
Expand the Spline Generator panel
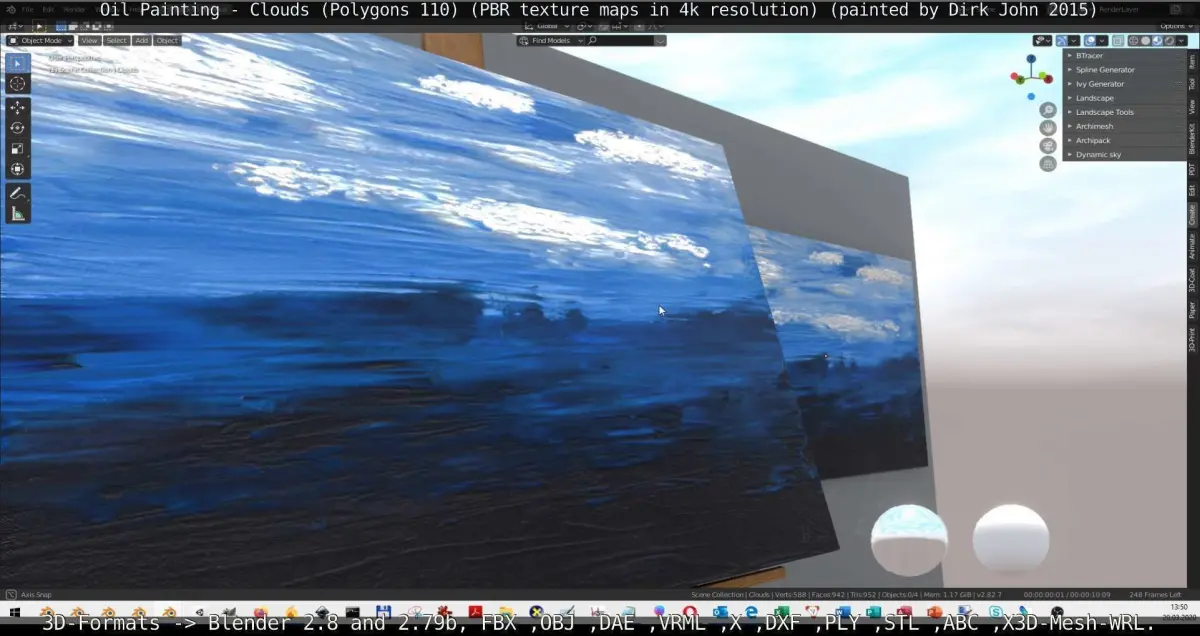(1124, 70)
